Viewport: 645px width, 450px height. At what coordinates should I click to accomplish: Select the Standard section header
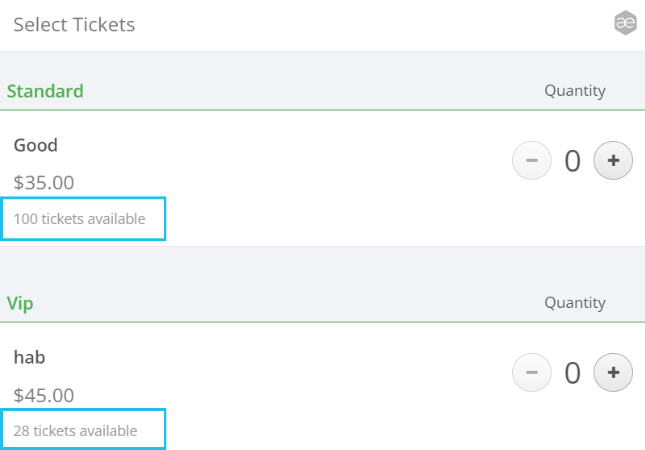pos(45,91)
